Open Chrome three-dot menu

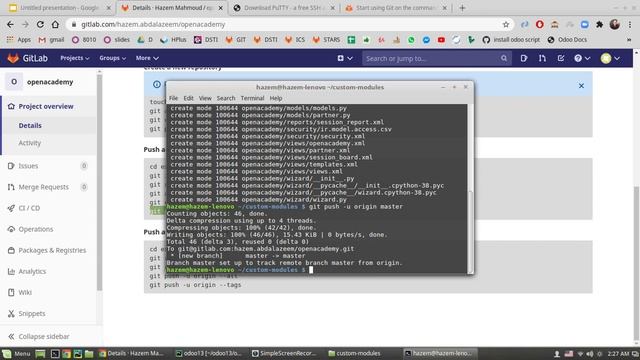tap(630, 24)
